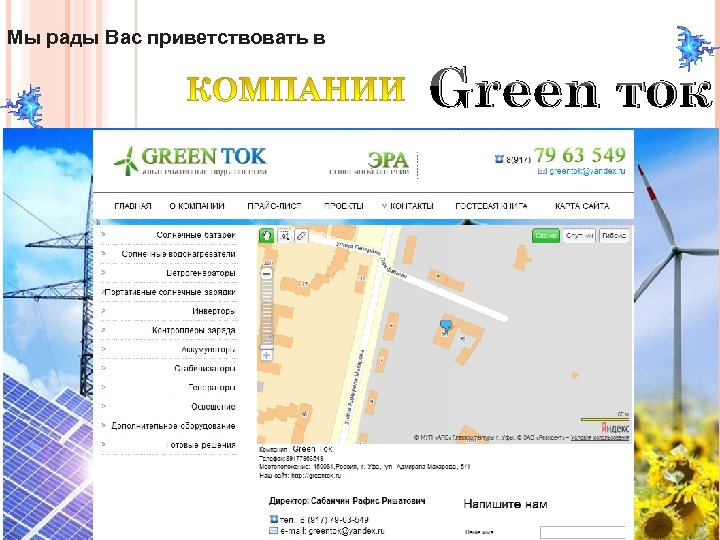Open the ГОСТЕВАЯ КНИГА menu item

coord(491,206)
